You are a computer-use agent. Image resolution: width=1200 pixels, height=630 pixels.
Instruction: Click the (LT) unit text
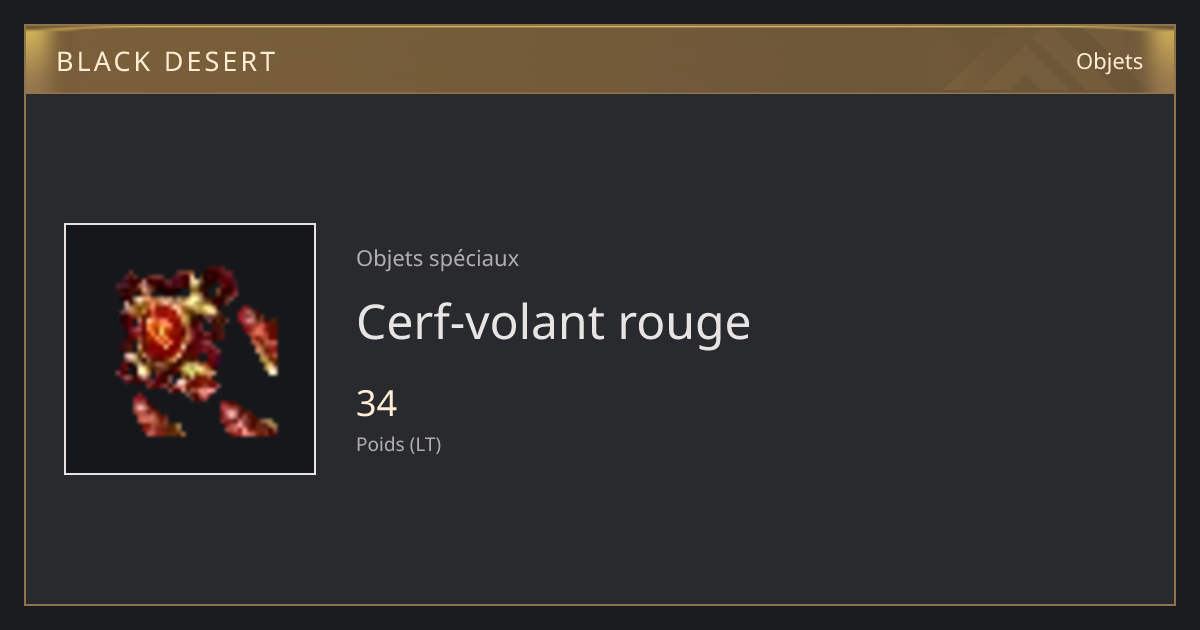pyautogui.click(x=426, y=444)
